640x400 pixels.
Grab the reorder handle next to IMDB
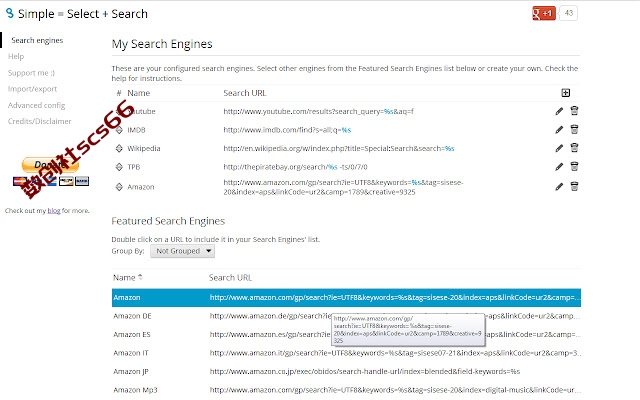tap(119, 130)
